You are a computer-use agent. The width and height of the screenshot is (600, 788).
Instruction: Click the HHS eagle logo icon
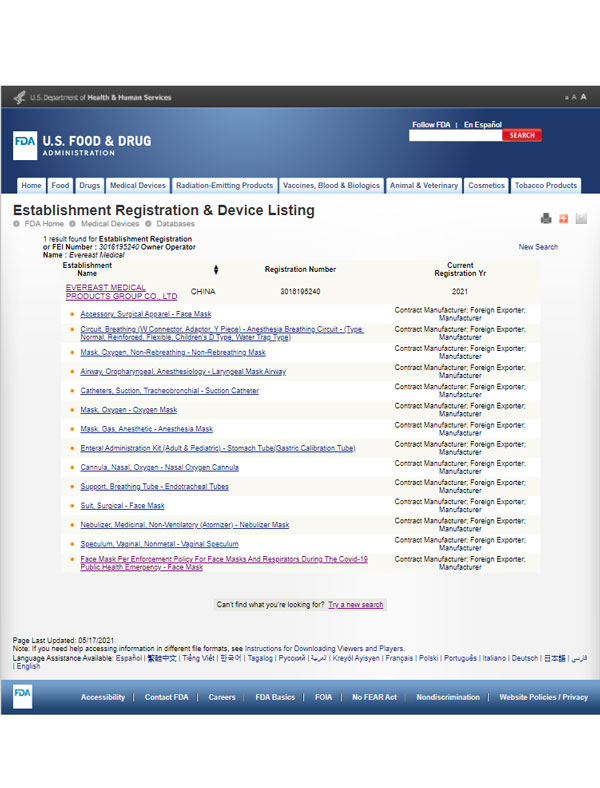pos(20,97)
